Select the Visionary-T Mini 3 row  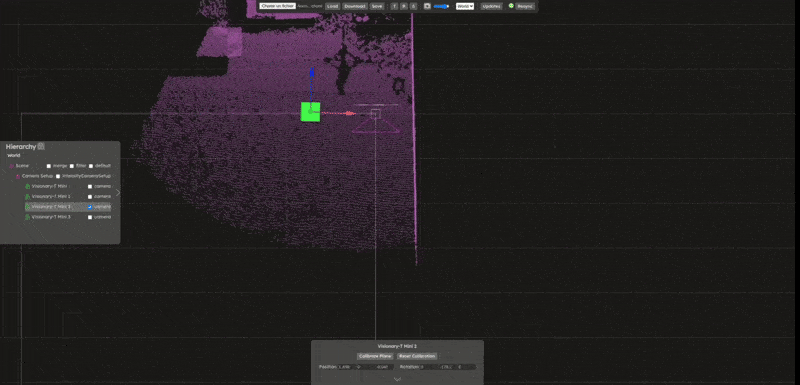pos(68,217)
